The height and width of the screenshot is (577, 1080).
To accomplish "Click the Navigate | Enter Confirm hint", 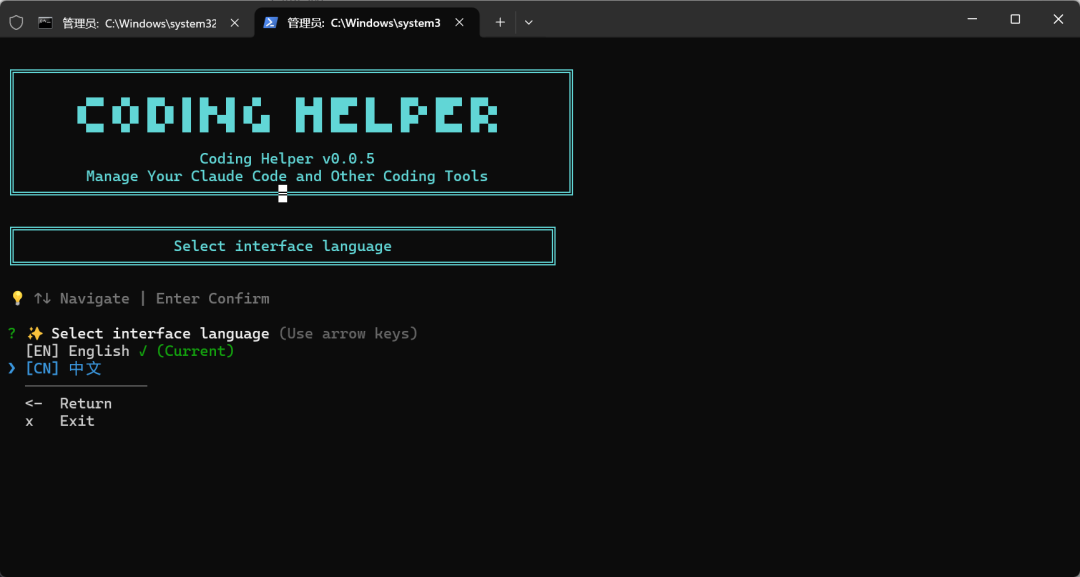I will pos(152,299).
